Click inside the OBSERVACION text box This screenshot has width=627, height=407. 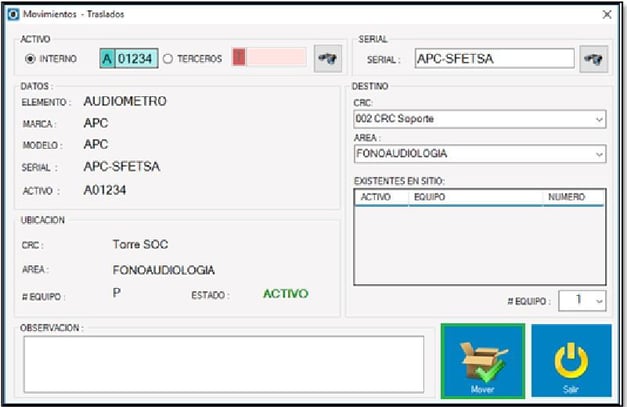[223, 363]
